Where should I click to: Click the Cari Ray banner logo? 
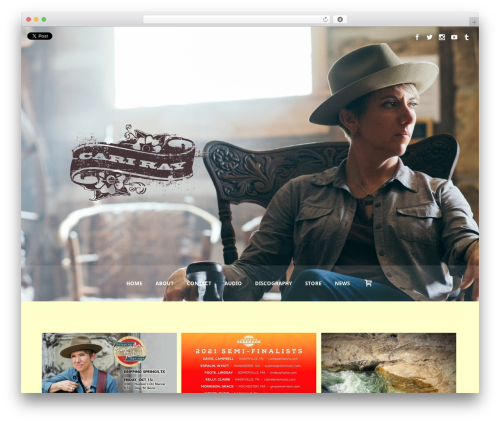coord(133,163)
